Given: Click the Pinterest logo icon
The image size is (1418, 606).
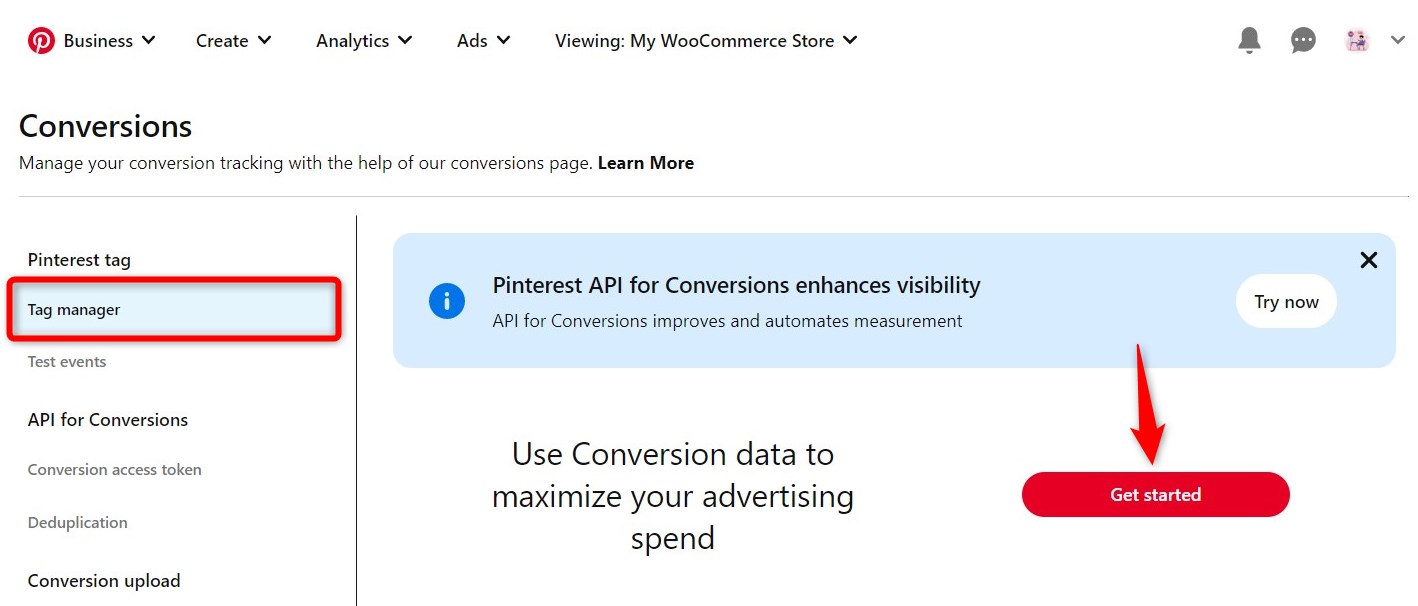Looking at the screenshot, I should pos(40,40).
